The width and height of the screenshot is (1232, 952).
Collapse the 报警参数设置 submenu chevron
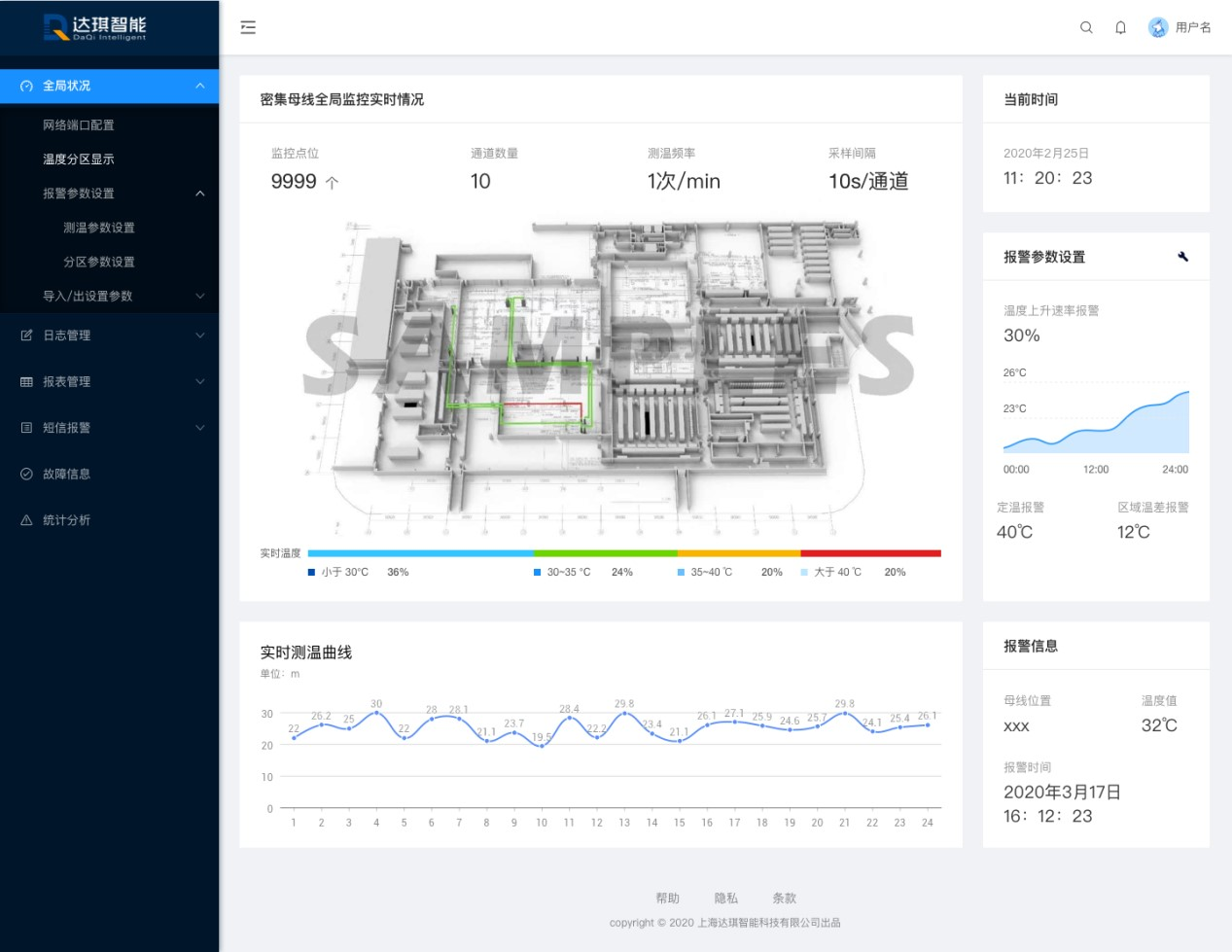199,194
